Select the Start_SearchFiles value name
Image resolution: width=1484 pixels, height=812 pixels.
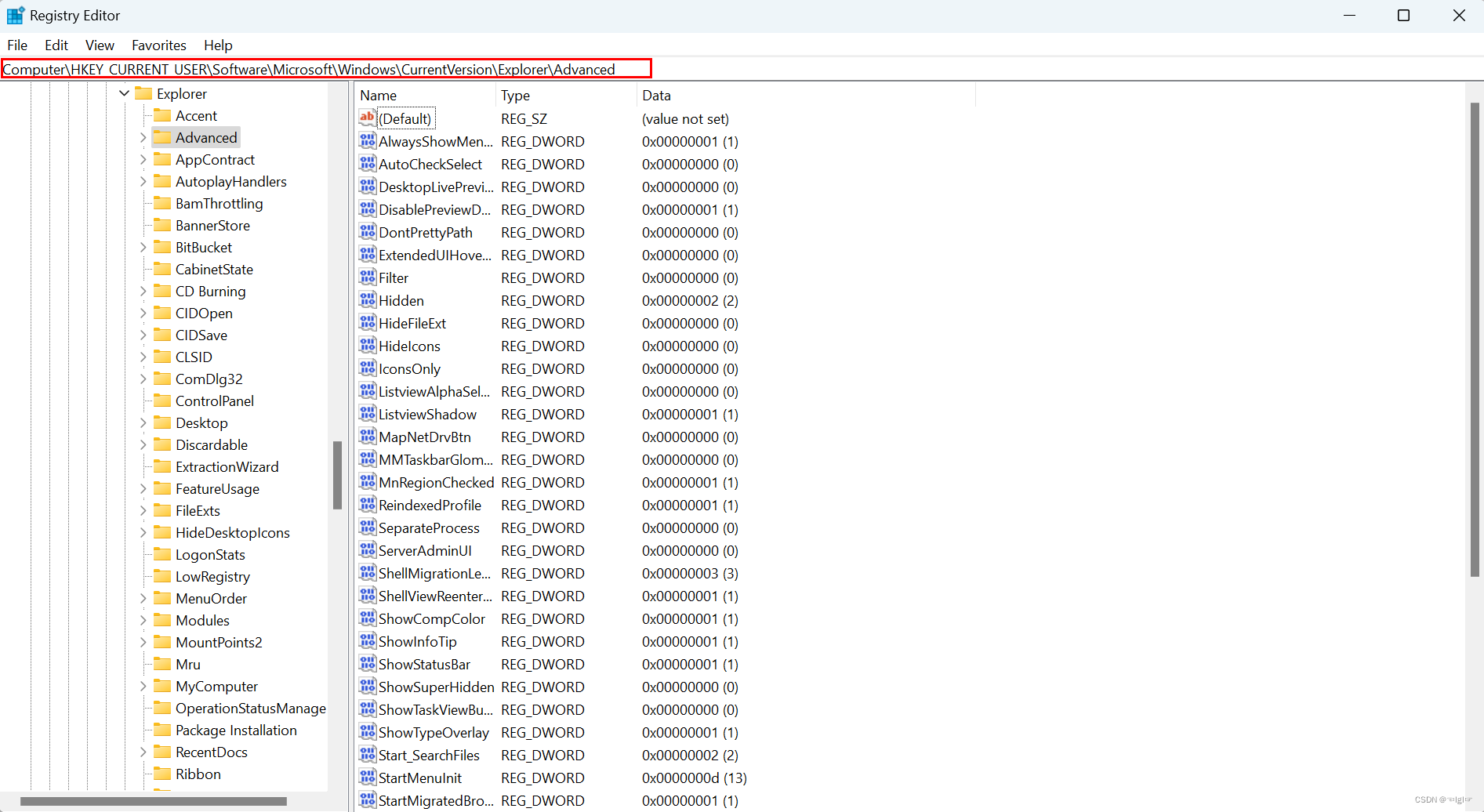pos(429,755)
